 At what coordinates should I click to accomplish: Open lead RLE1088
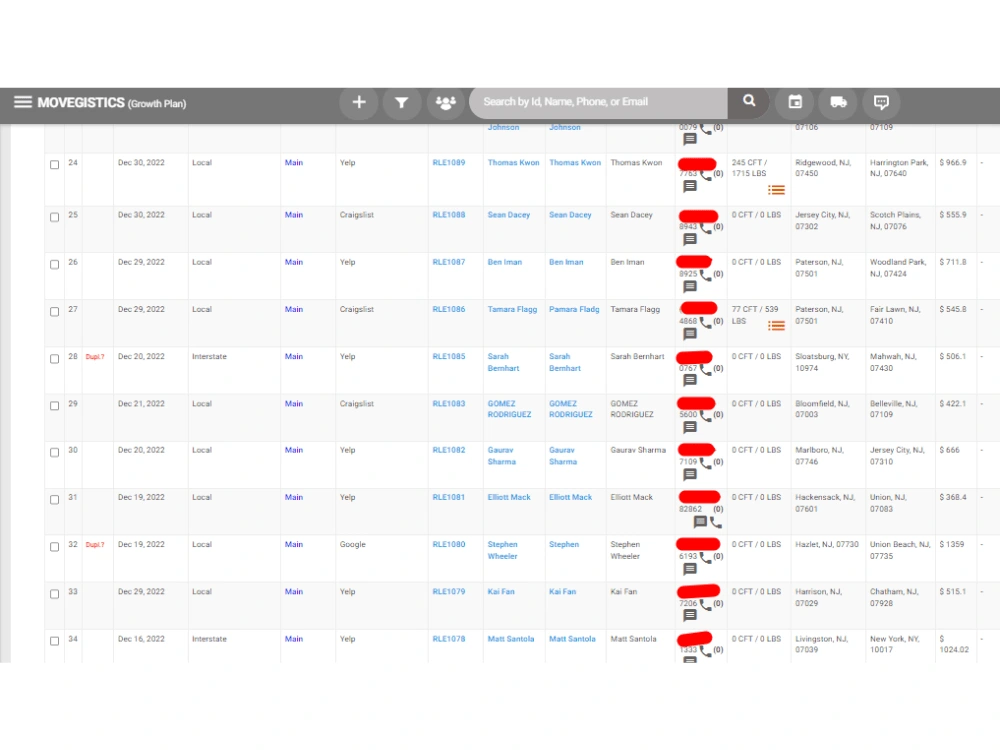pyautogui.click(x=449, y=215)
